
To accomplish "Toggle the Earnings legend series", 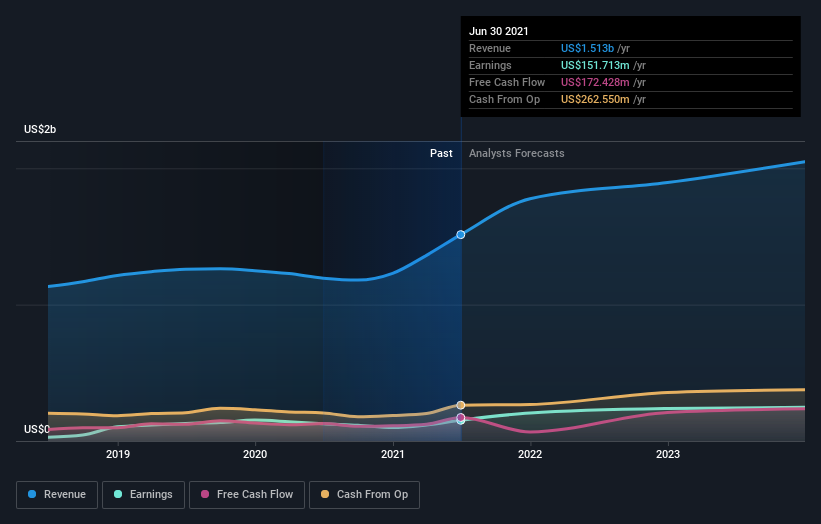I will click(143, 495).
